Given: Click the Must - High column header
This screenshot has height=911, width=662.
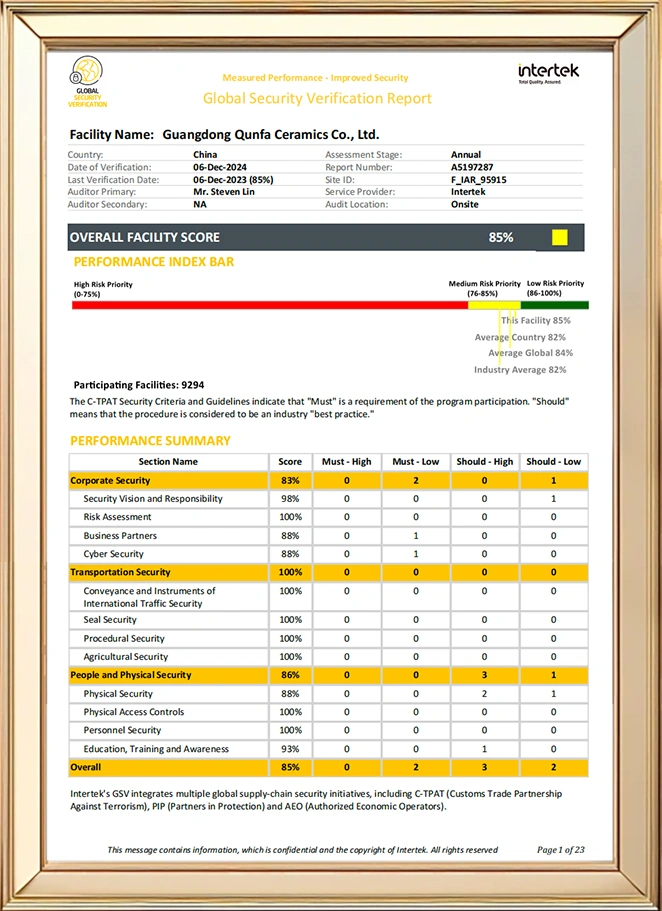Looking at the screenshot, I should pyautogui.click(x=346, y=462).
